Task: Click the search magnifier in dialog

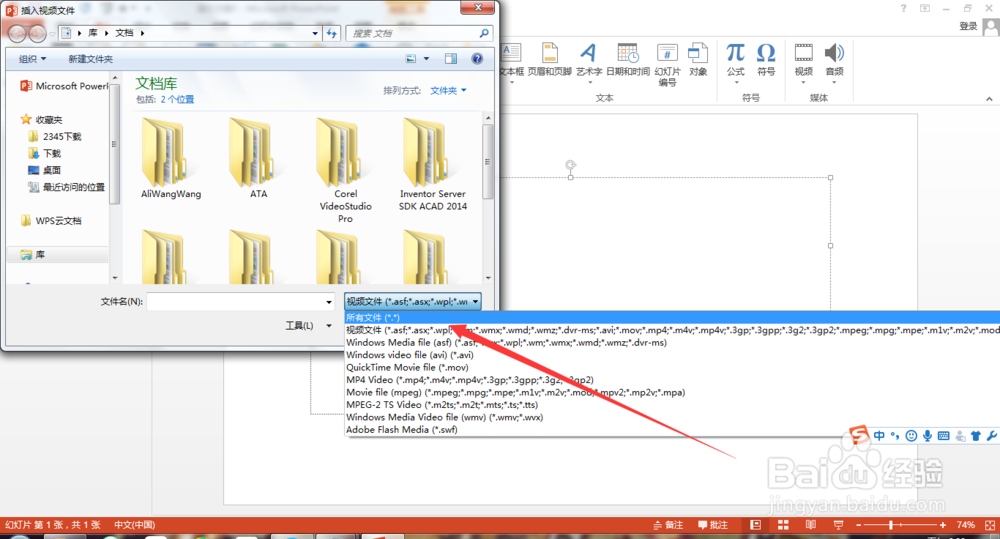Action: pyautogui.click(x=484, y=33)
